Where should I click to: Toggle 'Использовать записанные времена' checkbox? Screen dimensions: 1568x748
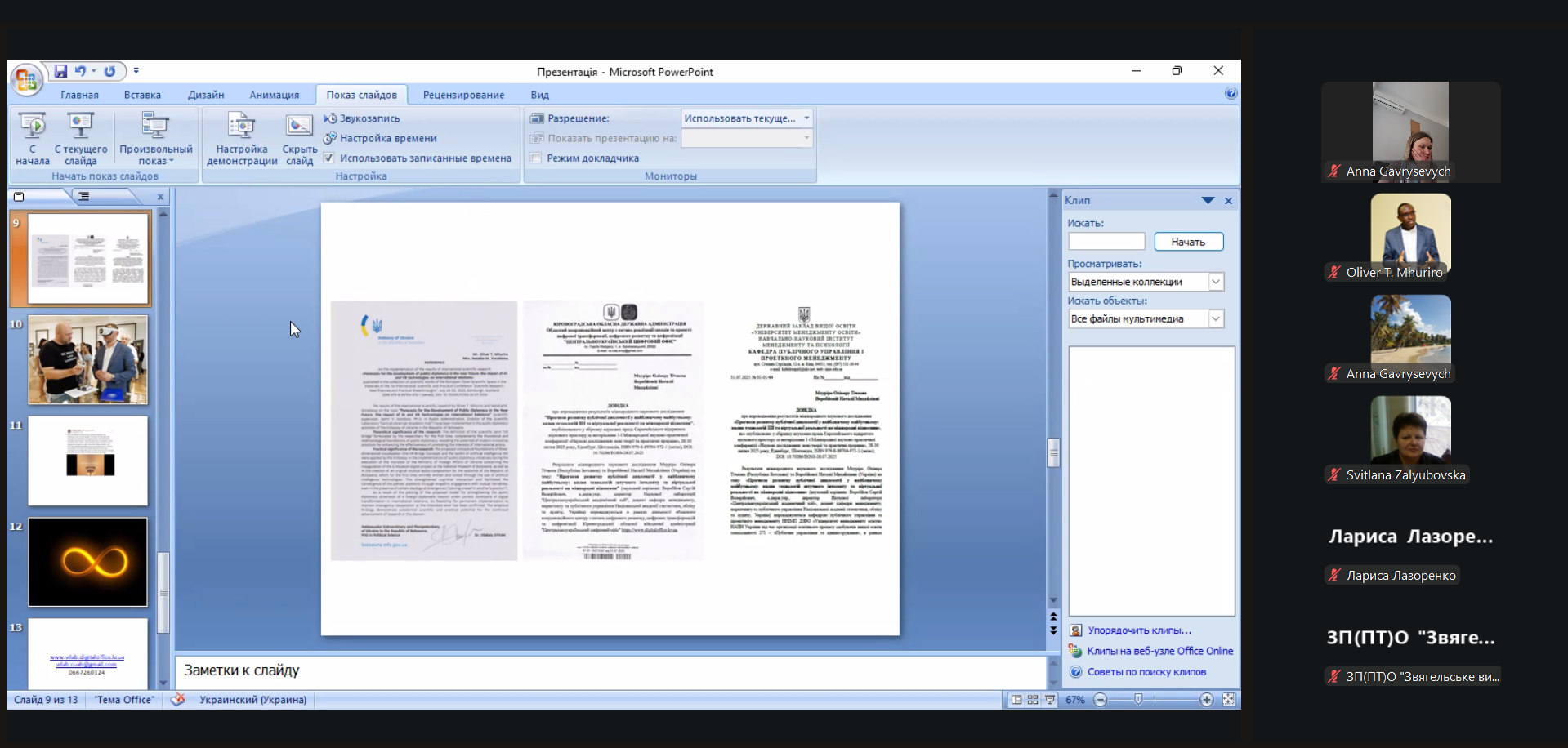329,158
